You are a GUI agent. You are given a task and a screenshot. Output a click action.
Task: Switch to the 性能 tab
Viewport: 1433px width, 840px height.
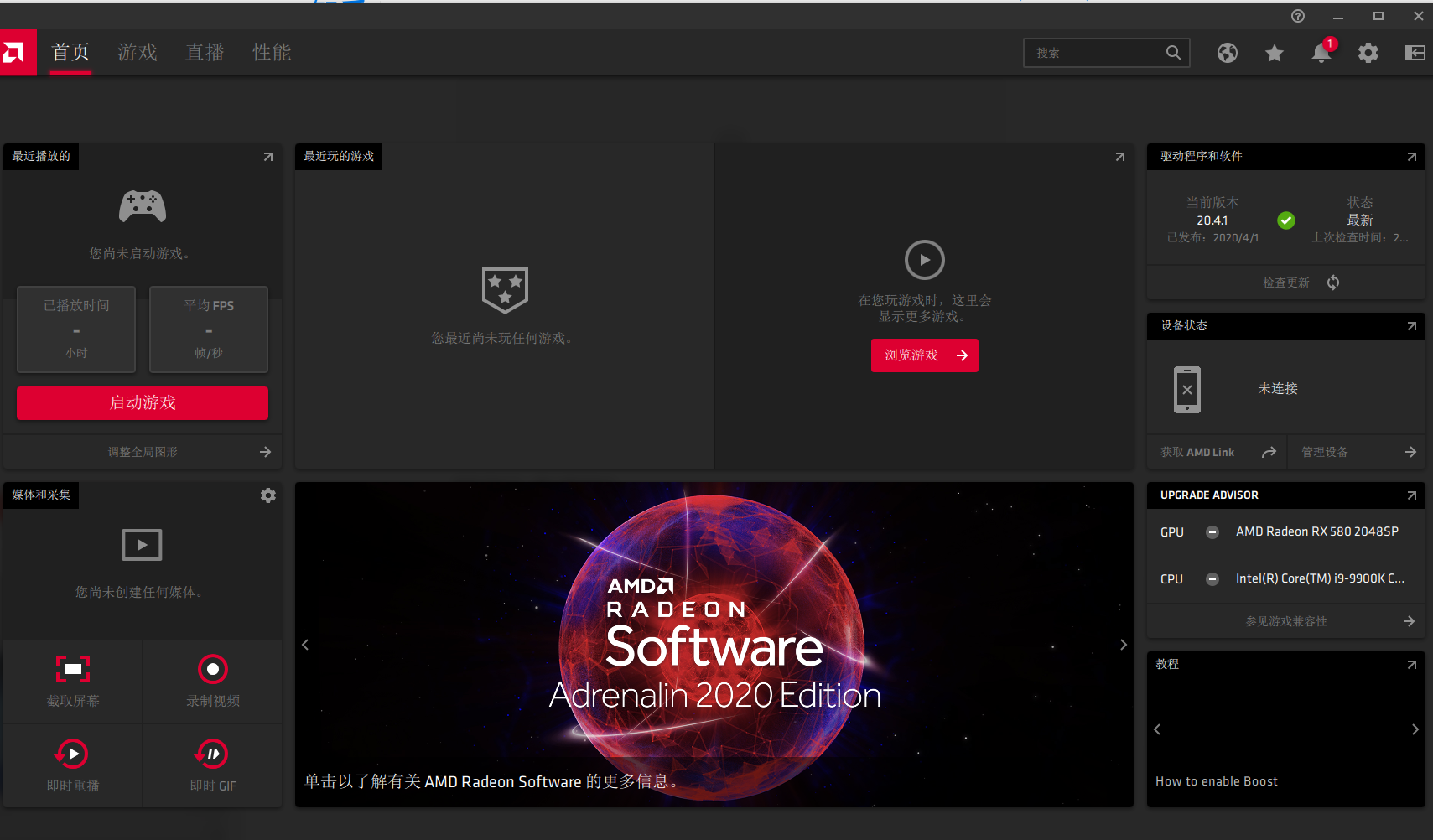click(x=271, y=52)
